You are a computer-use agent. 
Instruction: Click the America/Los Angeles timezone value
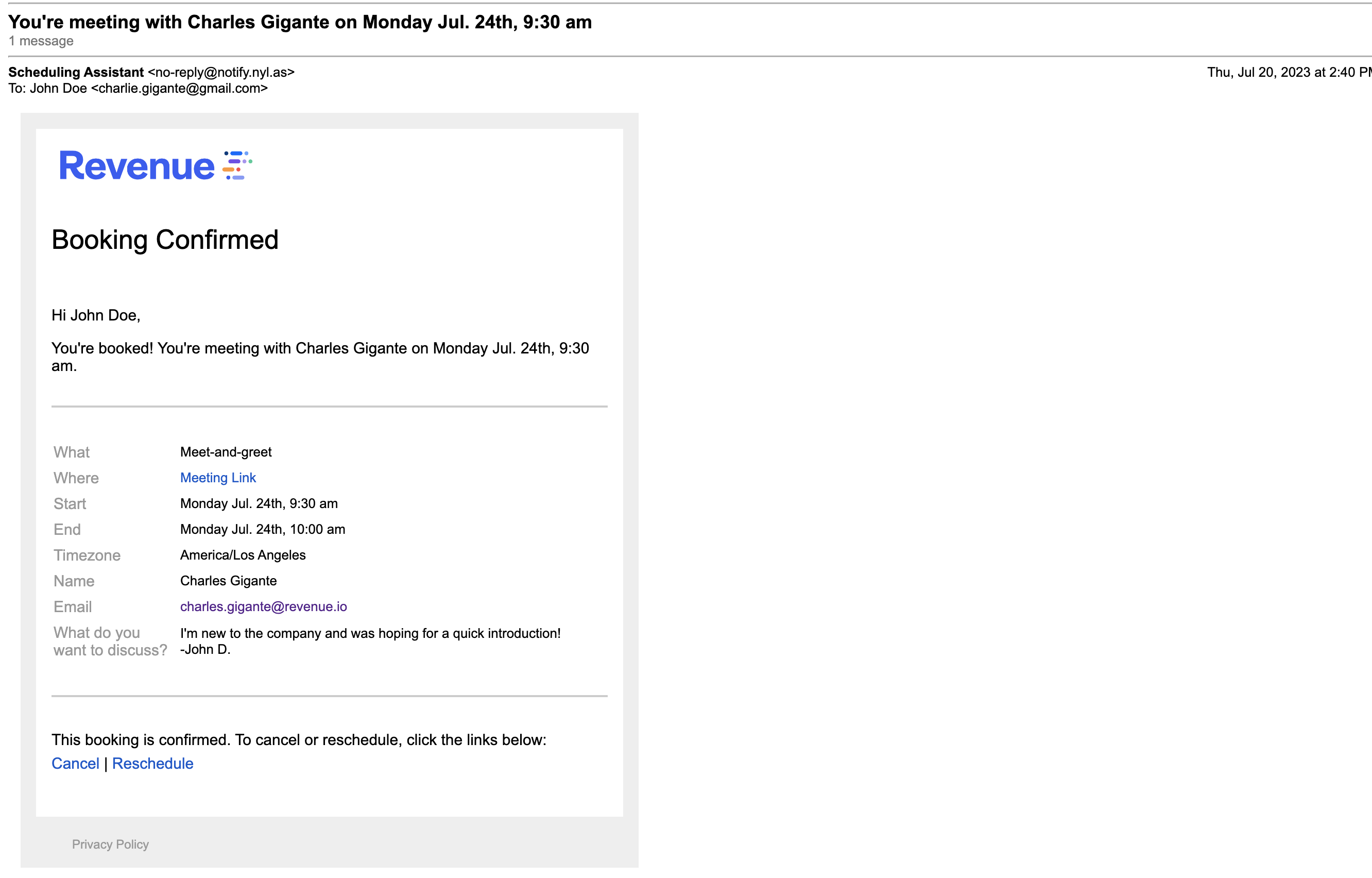[x=243, y=555]
